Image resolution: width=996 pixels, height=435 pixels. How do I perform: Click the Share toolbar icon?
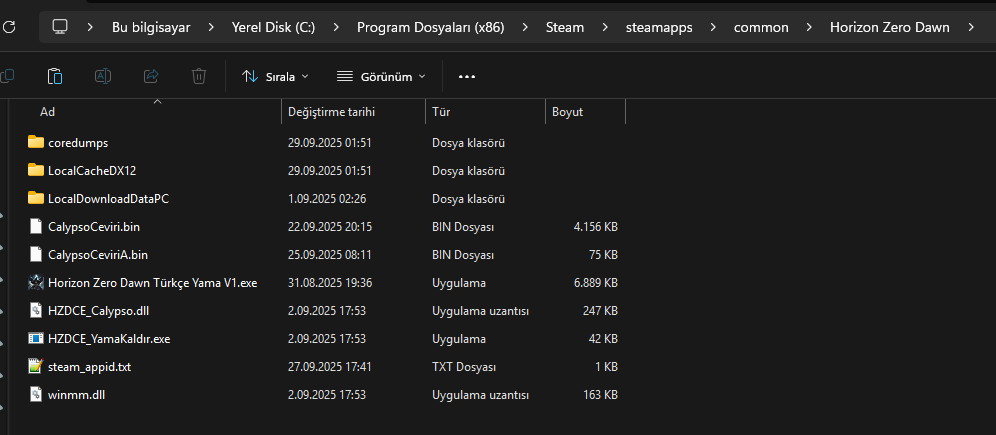coord(151,76)
